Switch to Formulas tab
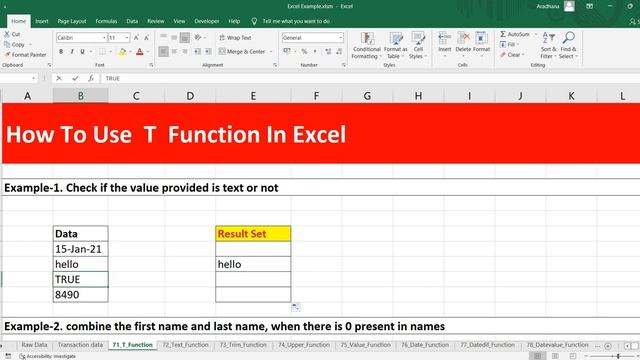 pyautogui.click(x=106, y=21)
